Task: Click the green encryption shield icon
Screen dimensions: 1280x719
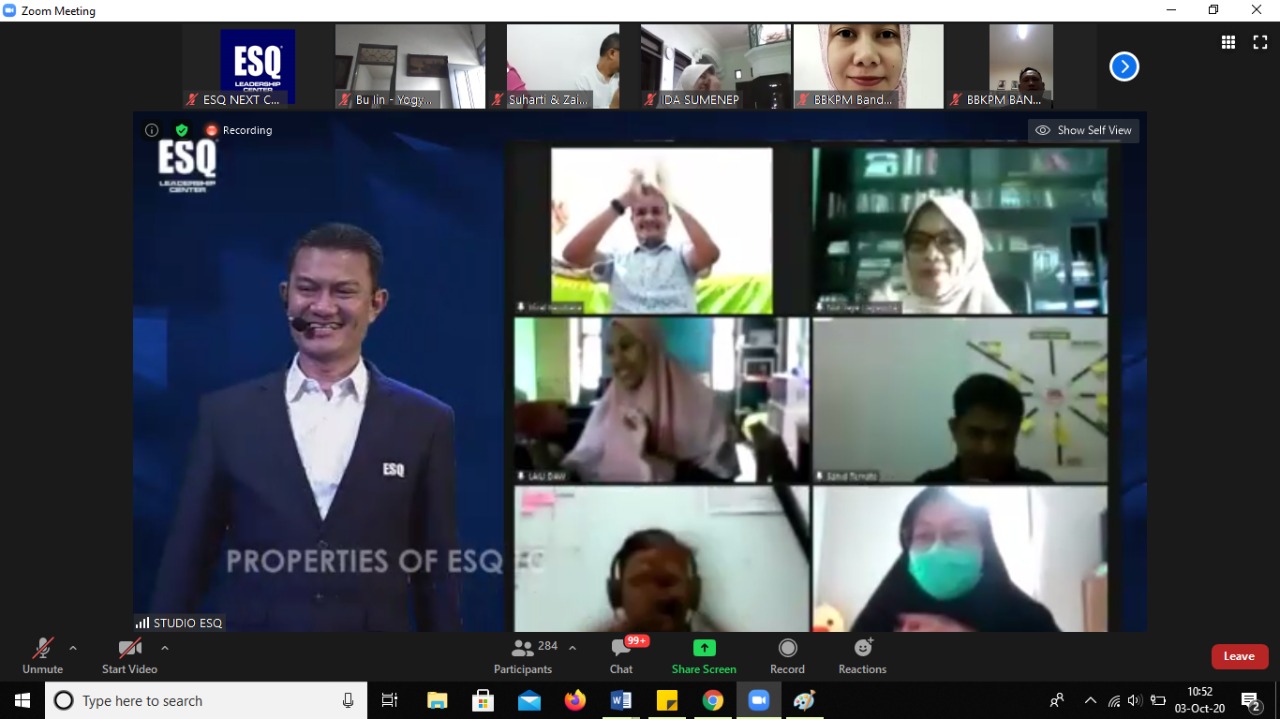Action: coord(181,130)
